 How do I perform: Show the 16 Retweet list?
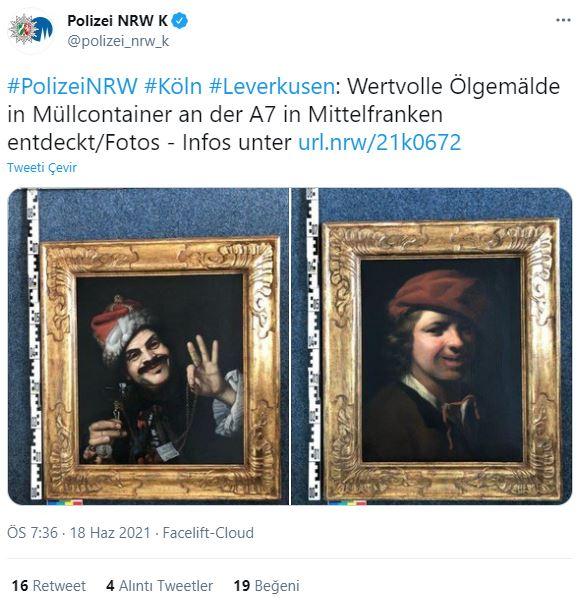49,586
